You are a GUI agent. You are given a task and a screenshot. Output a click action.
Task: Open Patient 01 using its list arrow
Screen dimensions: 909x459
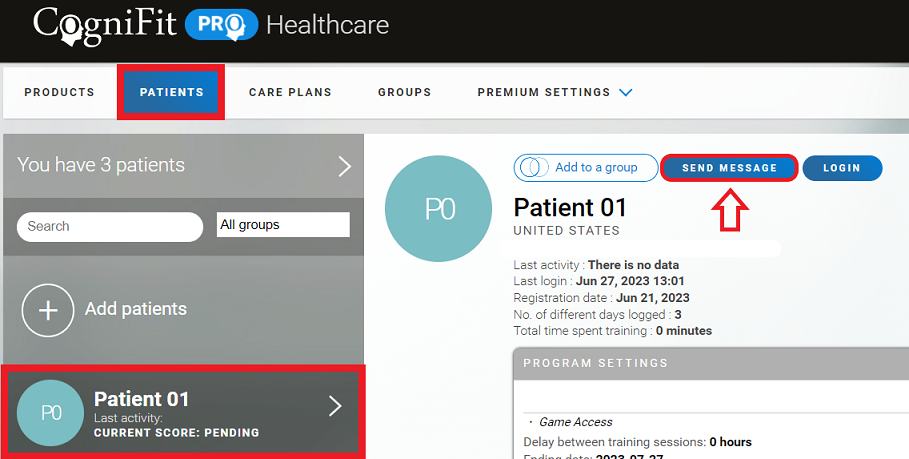click(x=335, y=405)
